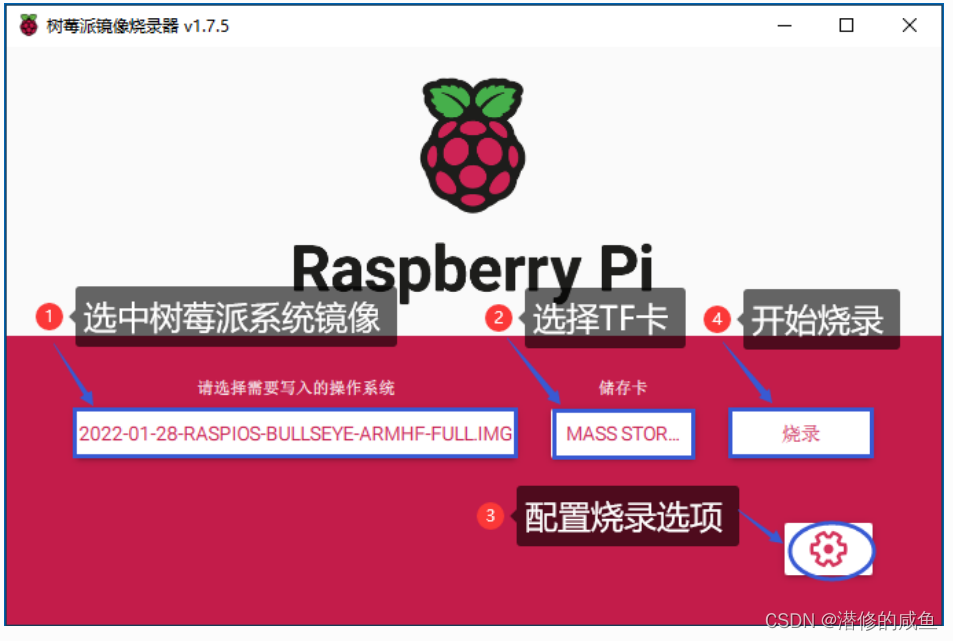
Task: Click annotation marker number 4
Action: click(716, 316)
